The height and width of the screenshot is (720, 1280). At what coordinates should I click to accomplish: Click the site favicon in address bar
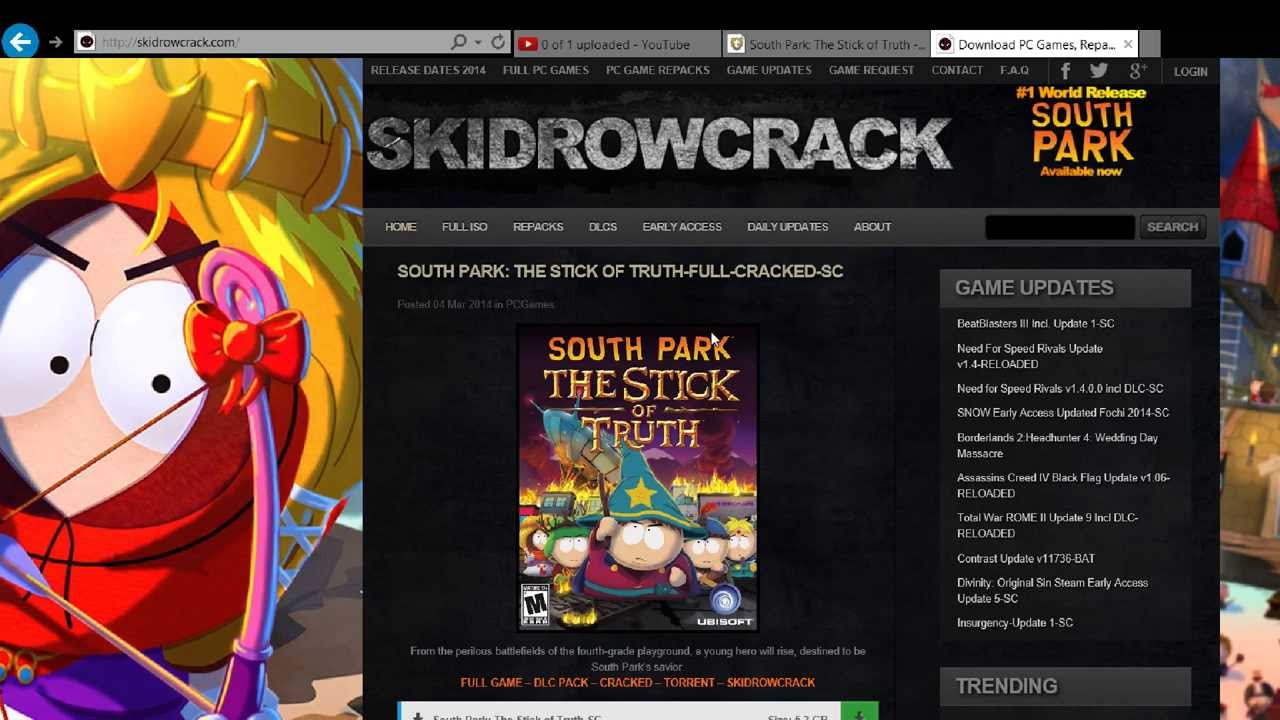click(x=86, y=42)
